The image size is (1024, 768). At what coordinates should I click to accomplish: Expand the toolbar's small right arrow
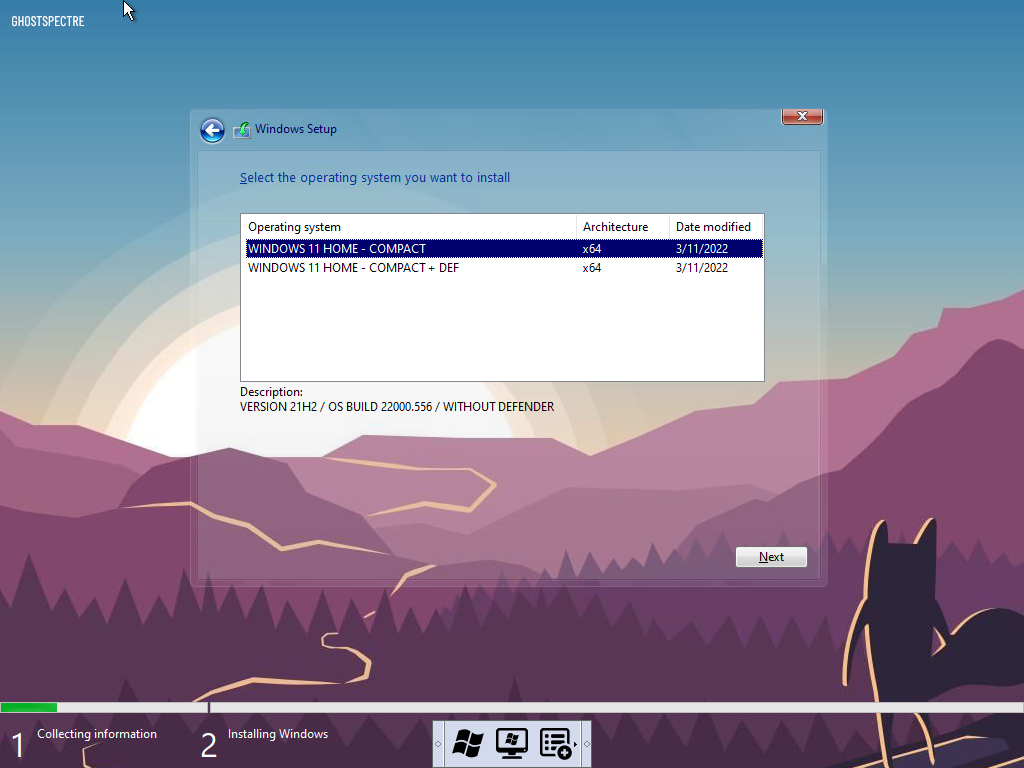575,744
